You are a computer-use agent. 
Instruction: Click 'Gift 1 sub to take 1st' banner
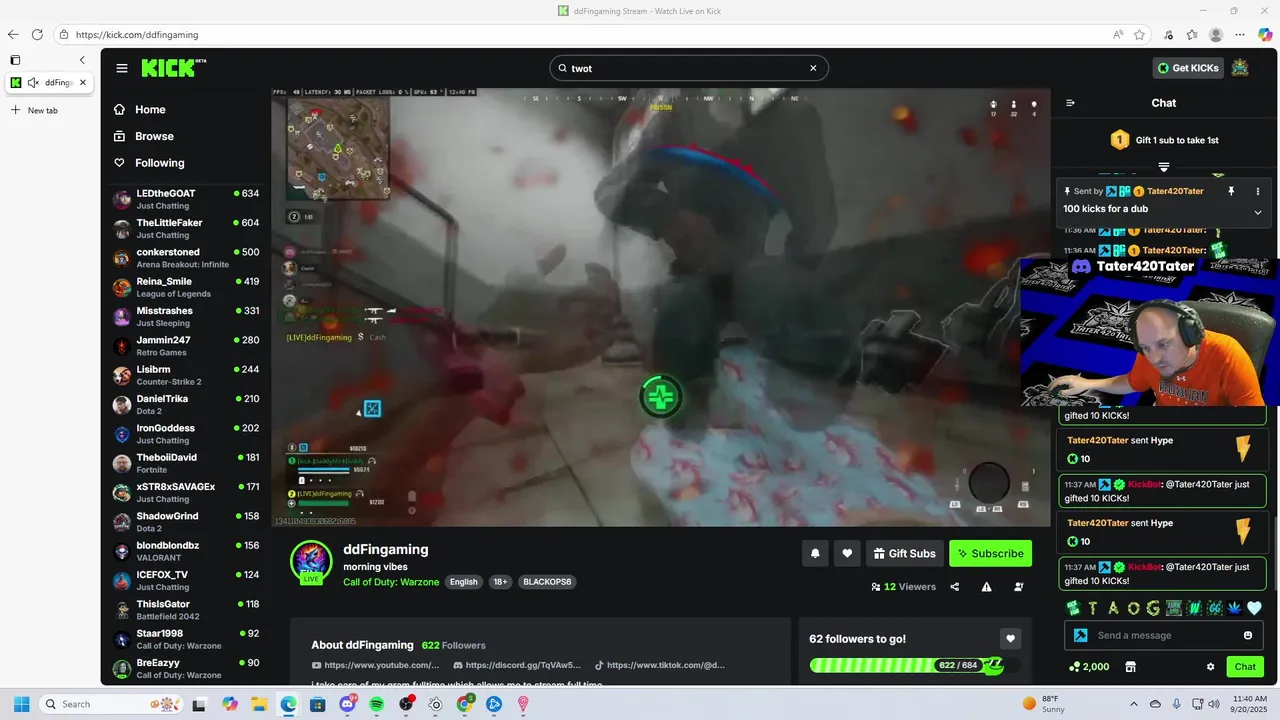pos(1164,140)
